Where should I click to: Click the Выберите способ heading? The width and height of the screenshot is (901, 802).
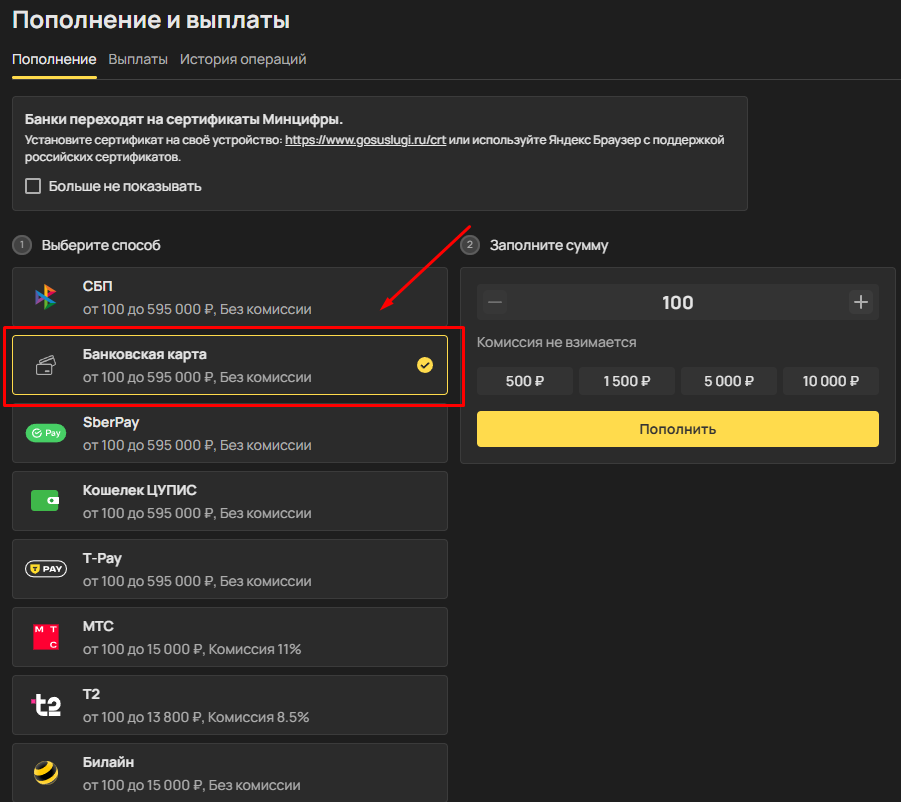(101, 245)
